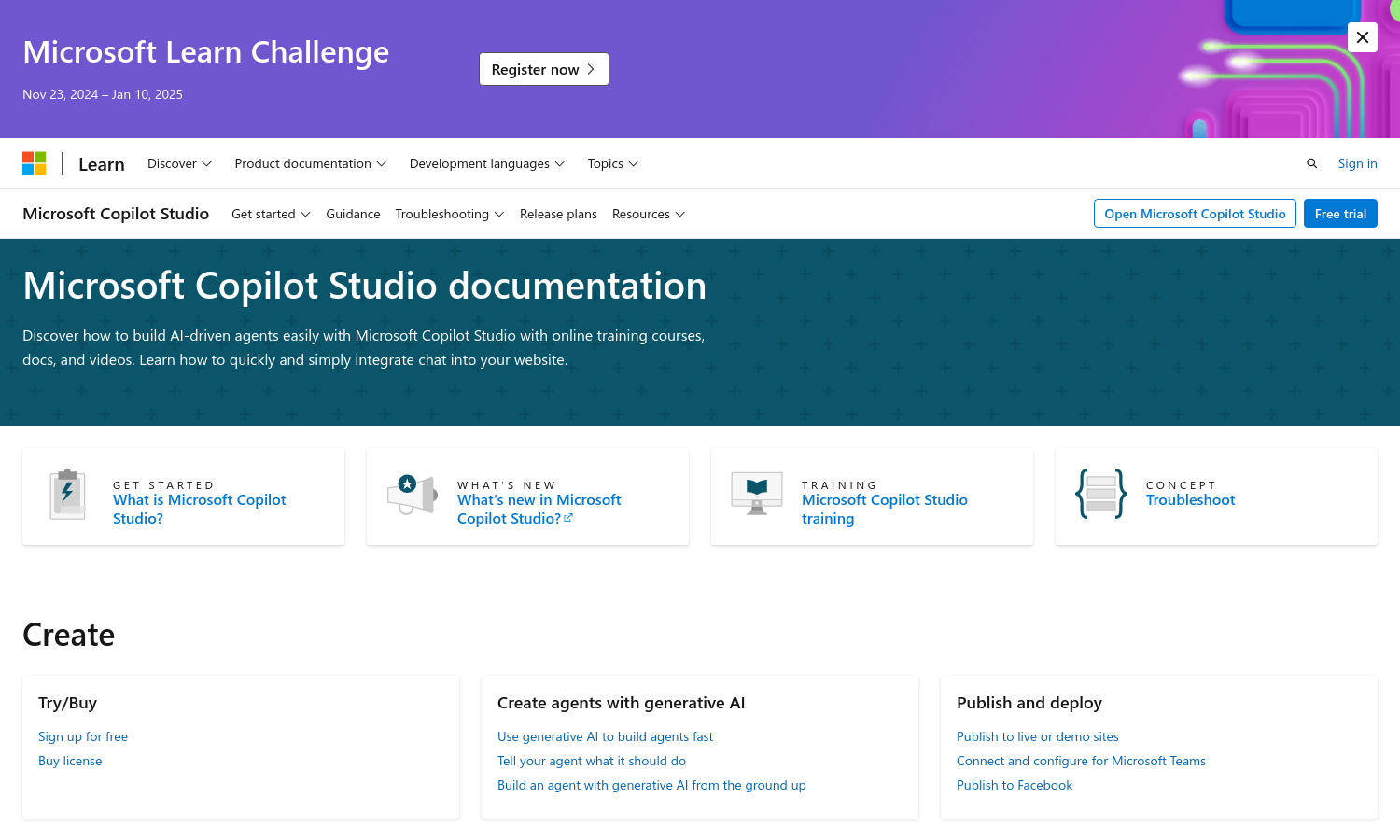Expand the Product documentation dropdown
This screenshot has height=840, width=1400.
pos(310,163)
